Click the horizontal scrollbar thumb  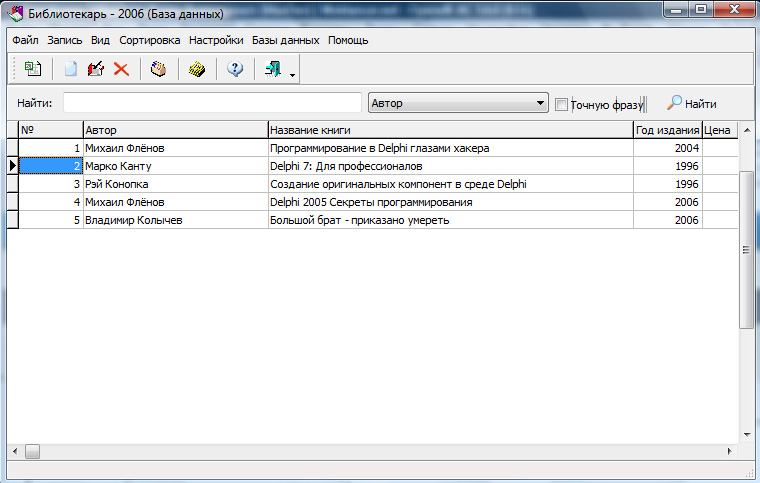point(32,452)
